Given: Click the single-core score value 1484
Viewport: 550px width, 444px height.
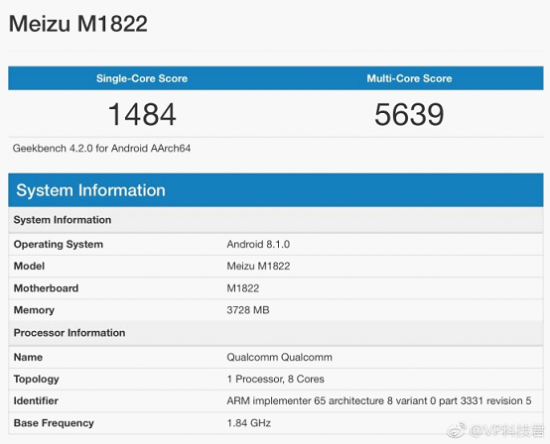Looking at the screenshot, I should pyautogui.click(x=142, y=114).
